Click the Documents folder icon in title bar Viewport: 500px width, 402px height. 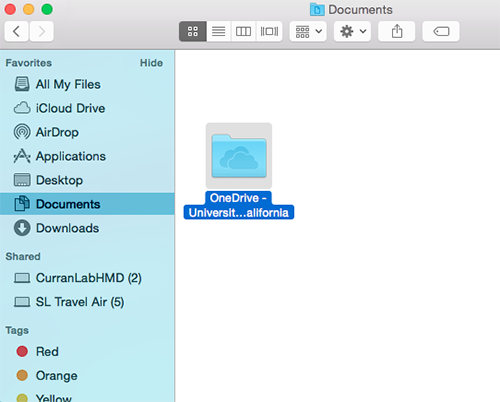pos(317,10)
